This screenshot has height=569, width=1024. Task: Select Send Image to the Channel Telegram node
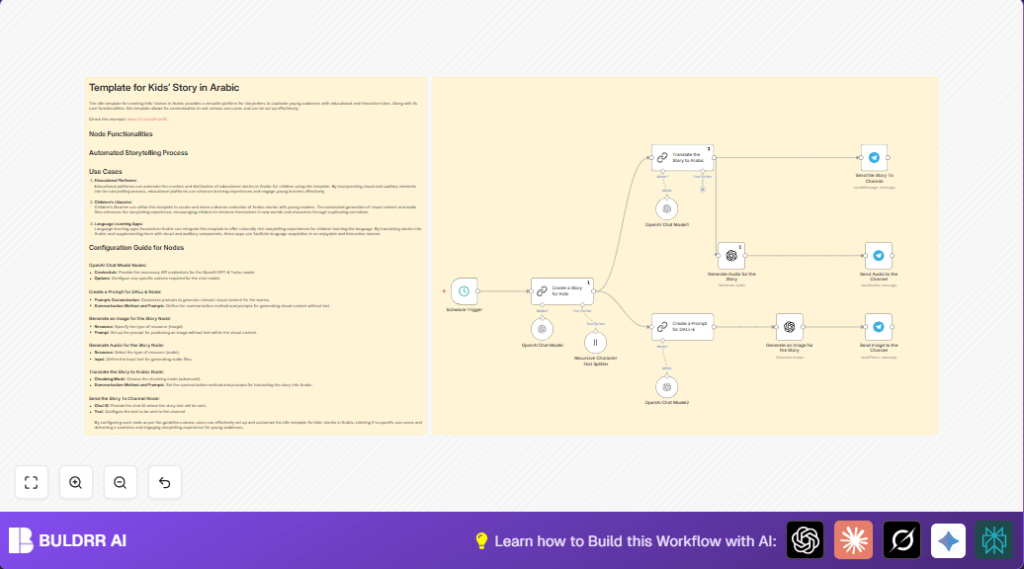(878, 327)
